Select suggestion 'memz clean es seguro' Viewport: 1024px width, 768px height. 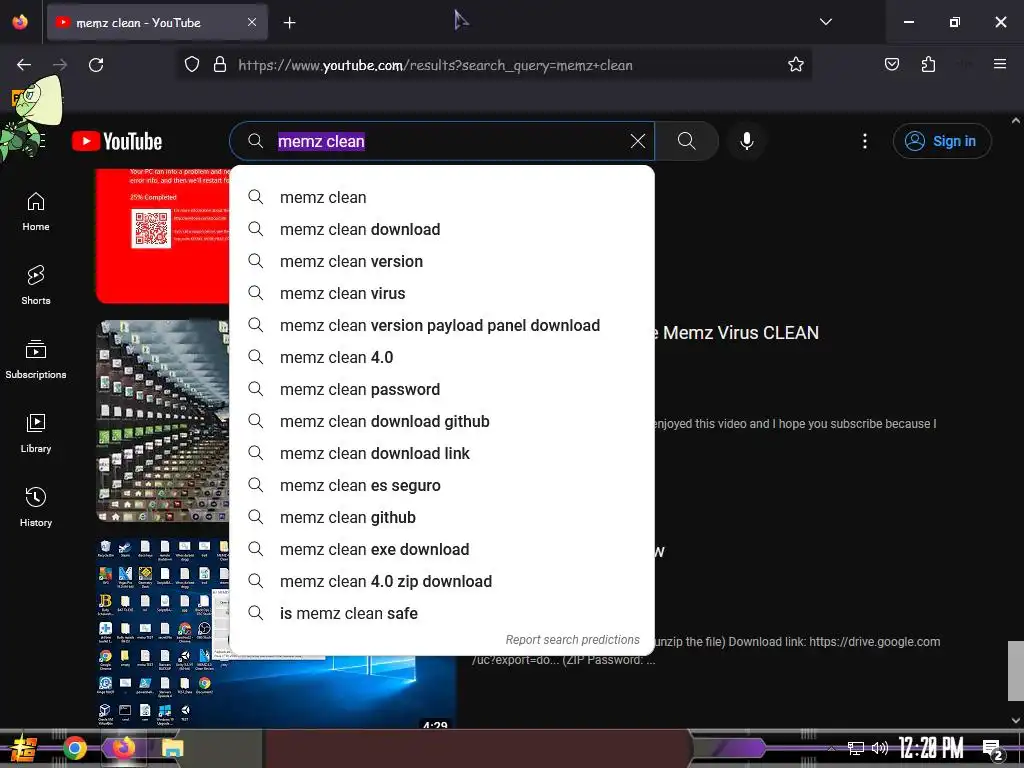click(442, 485)
